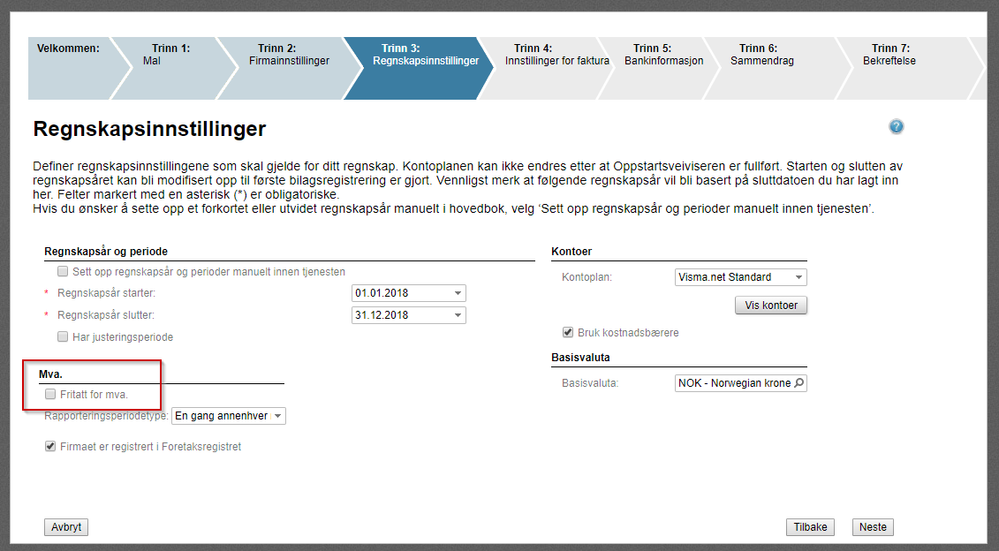999x551 pixels.
Task: Click the Rapporteringsperiodetype: label
Action: click(106, 416)
